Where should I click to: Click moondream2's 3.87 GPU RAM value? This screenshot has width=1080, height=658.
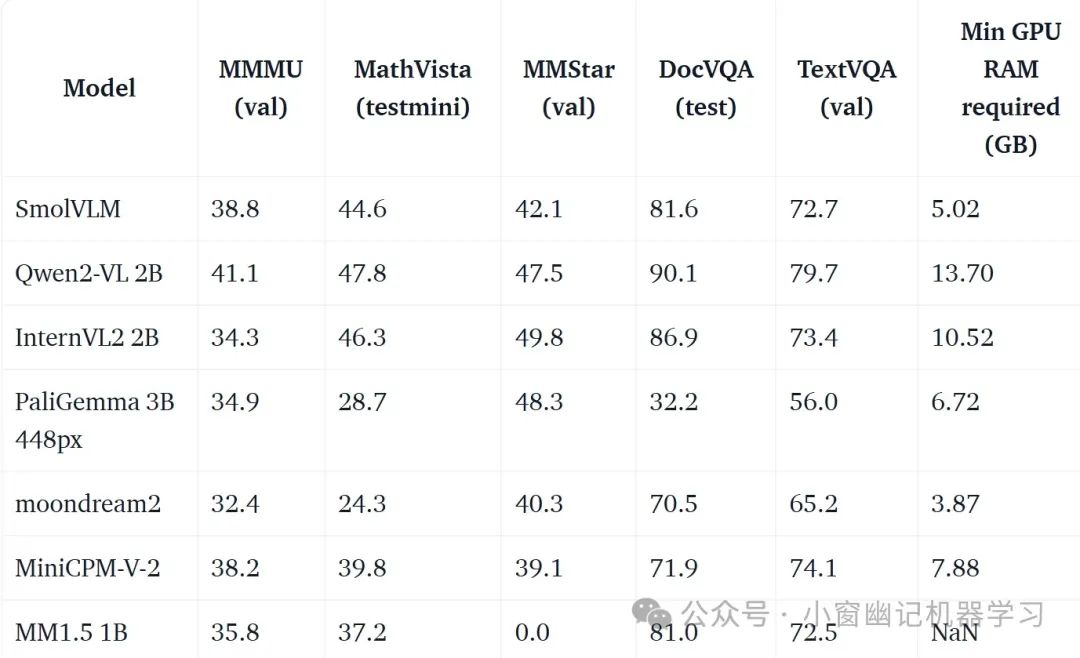pyautogui.click(x=955, y=503)
